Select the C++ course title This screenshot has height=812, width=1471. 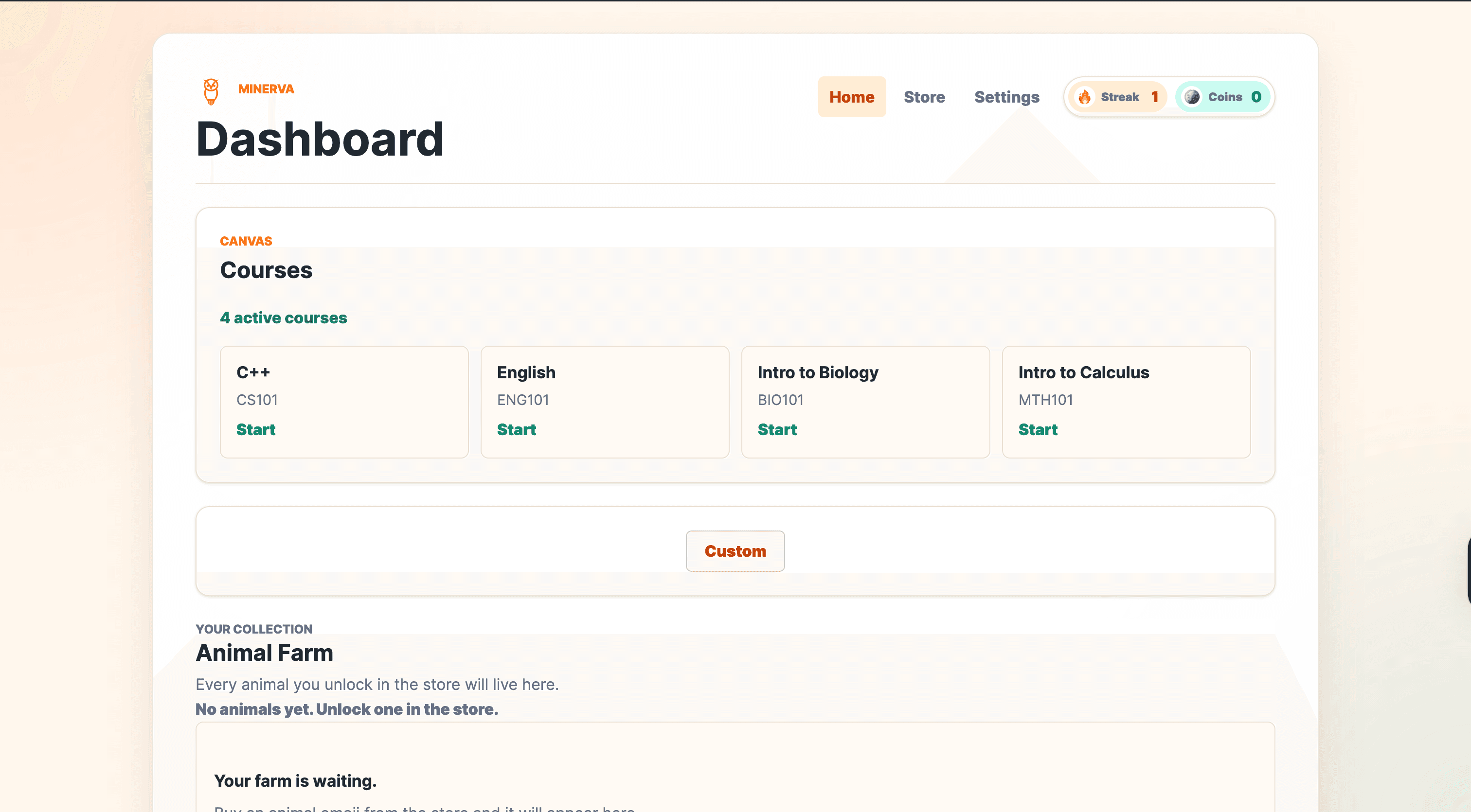click(x=253, y=372)
